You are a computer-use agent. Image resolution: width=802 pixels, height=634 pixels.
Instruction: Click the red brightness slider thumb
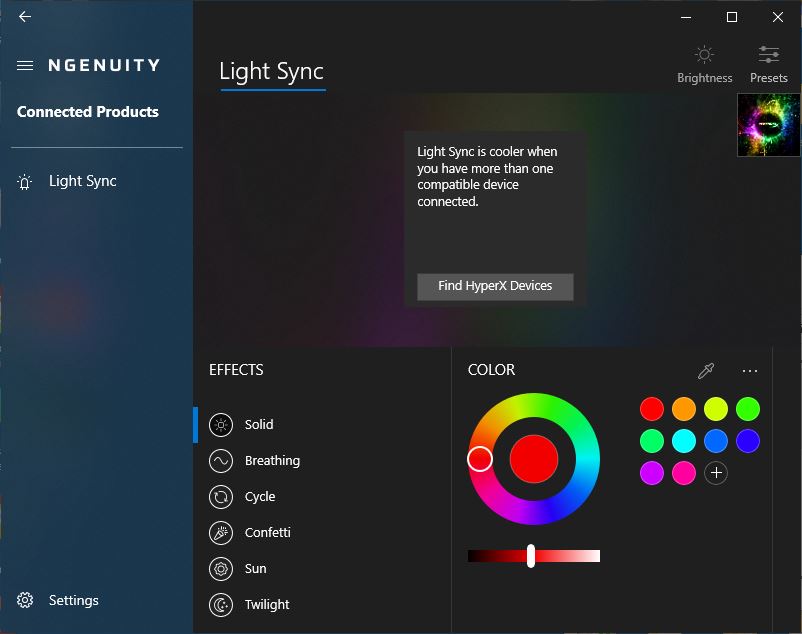coord(531,556)
